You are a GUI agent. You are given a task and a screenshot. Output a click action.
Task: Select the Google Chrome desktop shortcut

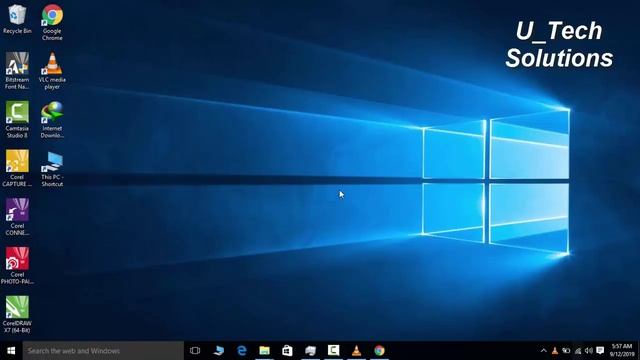(52, 22)
